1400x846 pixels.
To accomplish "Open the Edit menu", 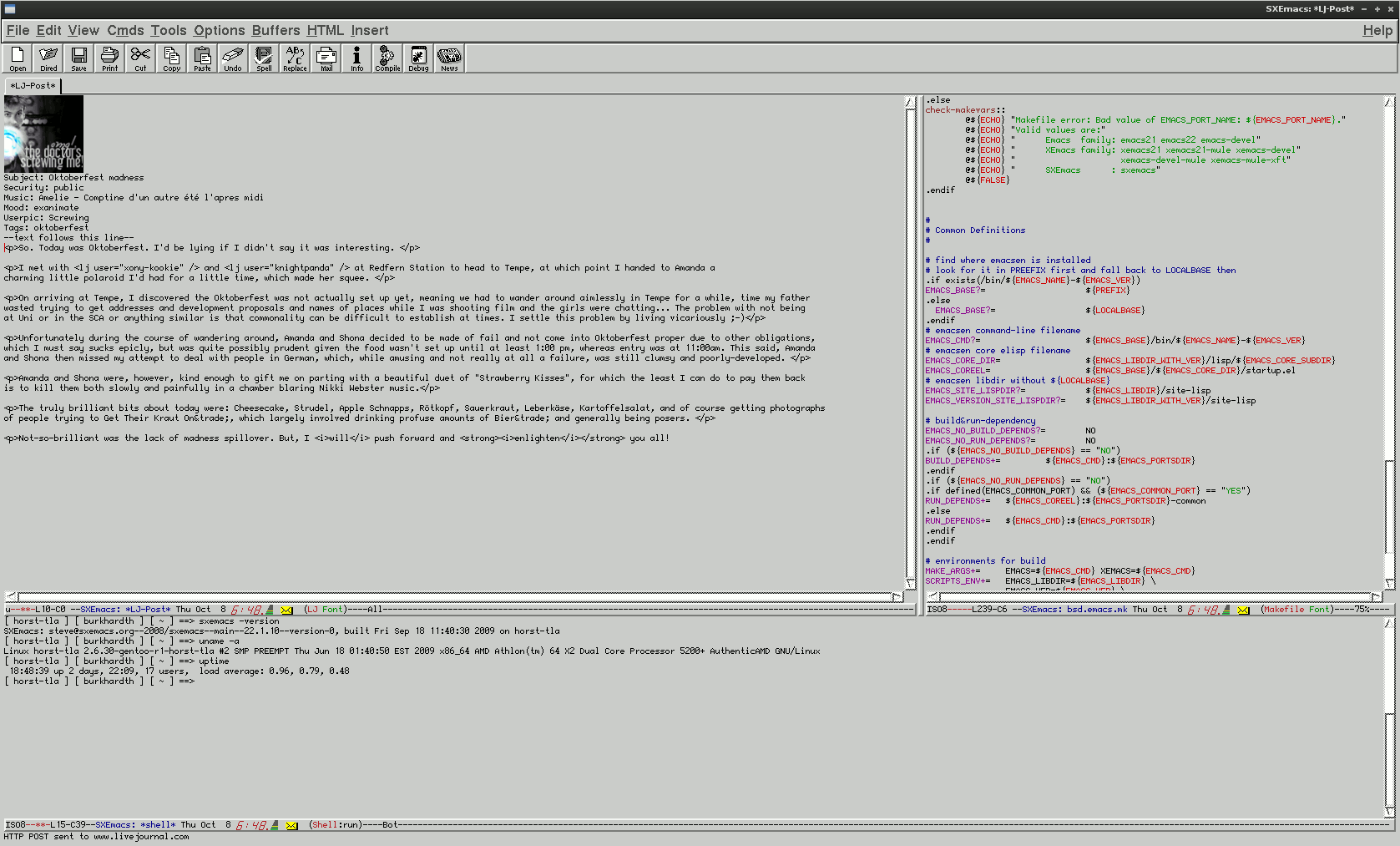I will click(x=48, y=31).
